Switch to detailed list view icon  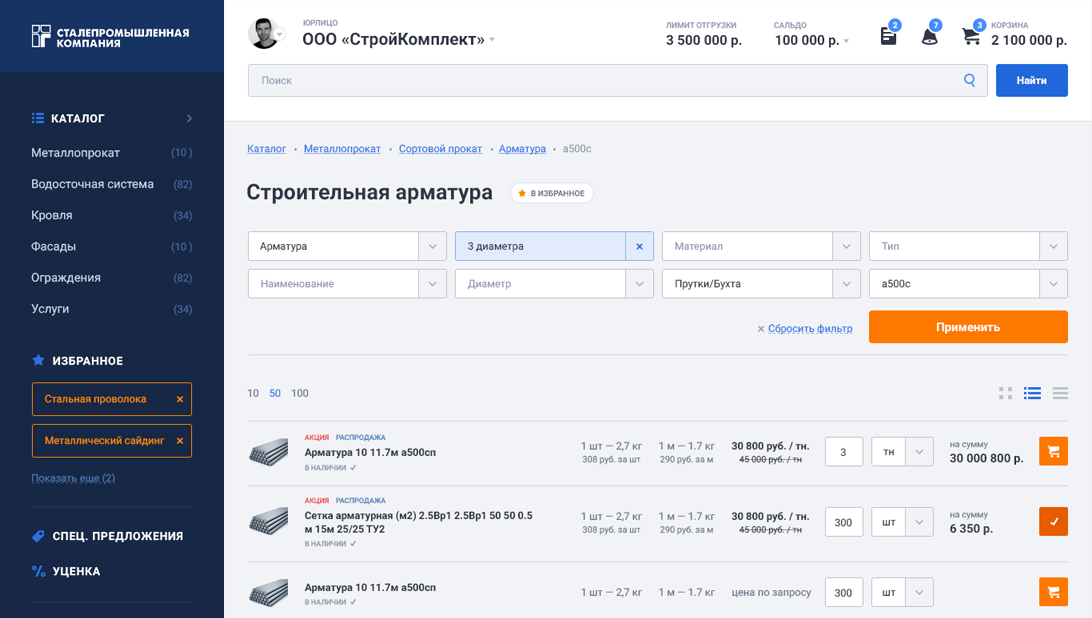(x=1032, y=393)
